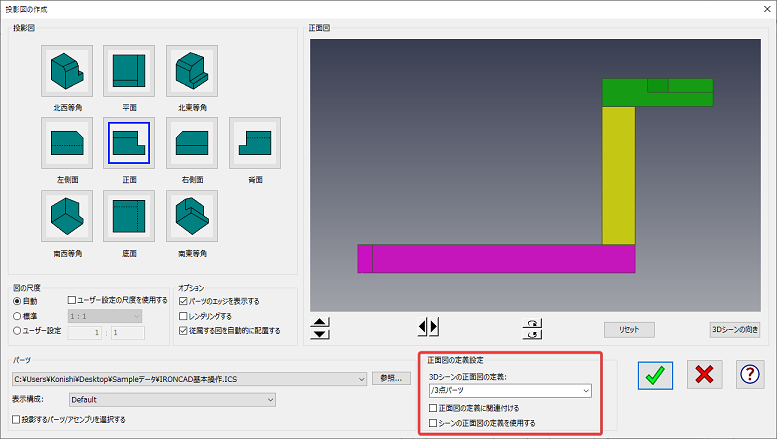Uncheck 従属する図を自動的に配置する option

183,330
